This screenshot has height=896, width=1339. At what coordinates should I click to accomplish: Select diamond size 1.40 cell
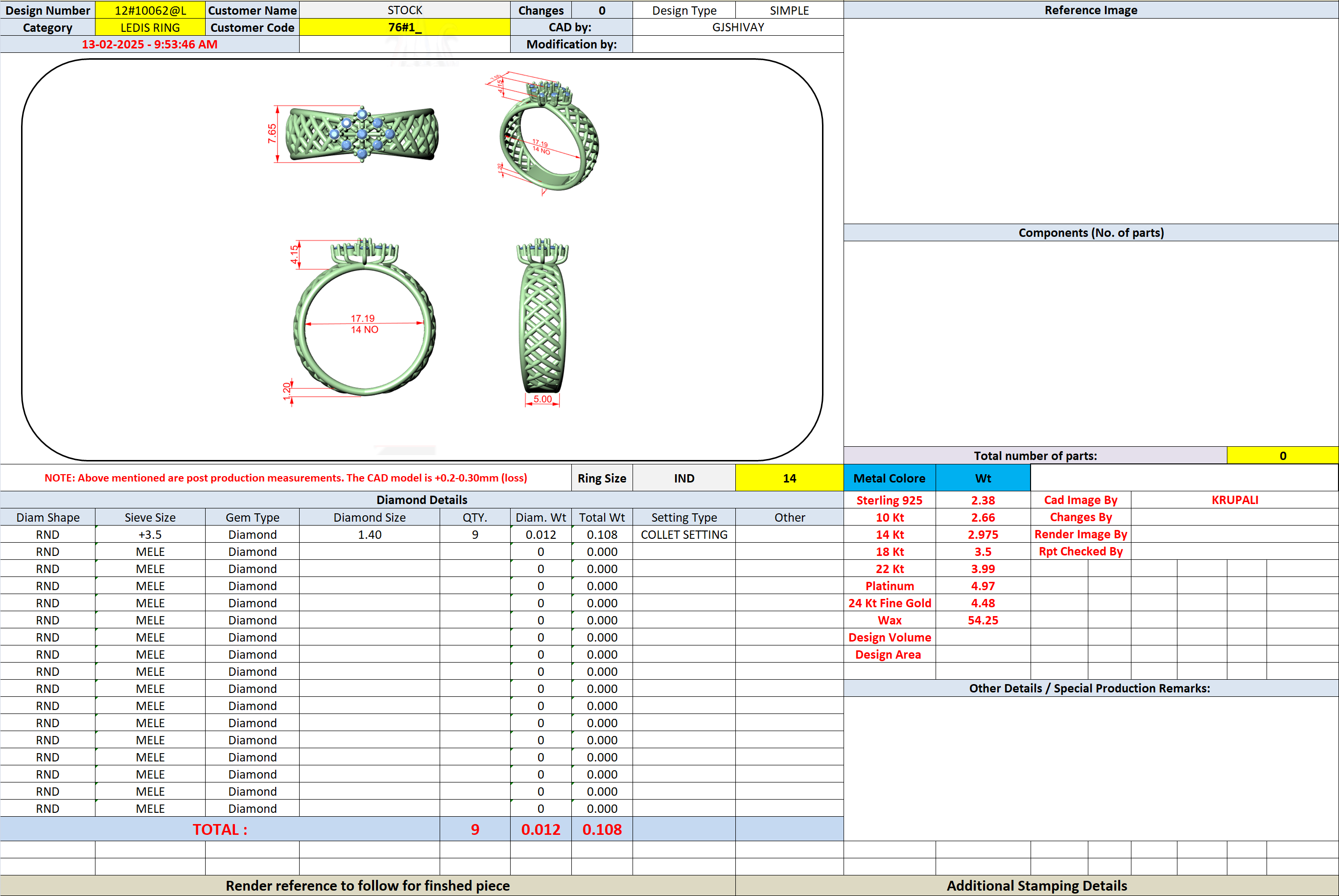(x=369, y=534)
